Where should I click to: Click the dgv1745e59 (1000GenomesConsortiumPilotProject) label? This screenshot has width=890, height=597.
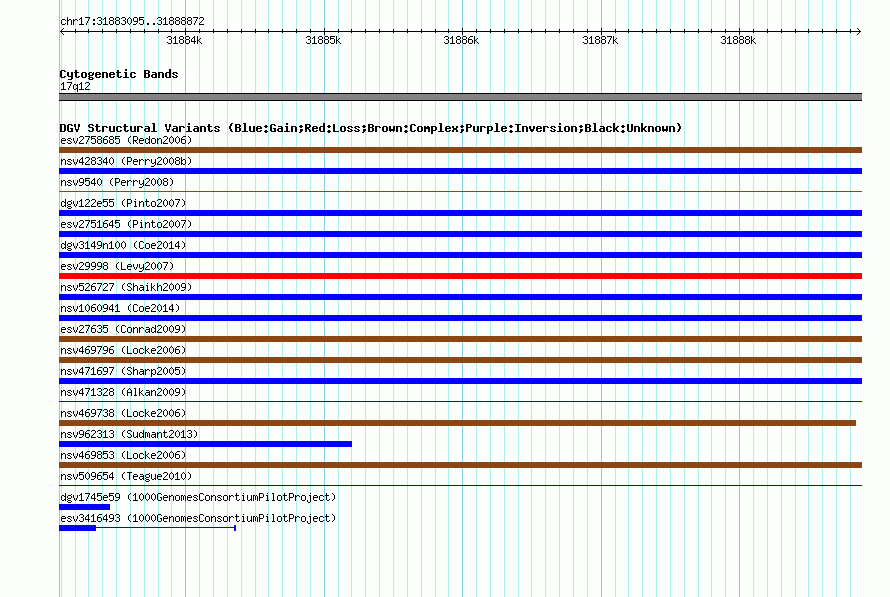coord(198,497)
